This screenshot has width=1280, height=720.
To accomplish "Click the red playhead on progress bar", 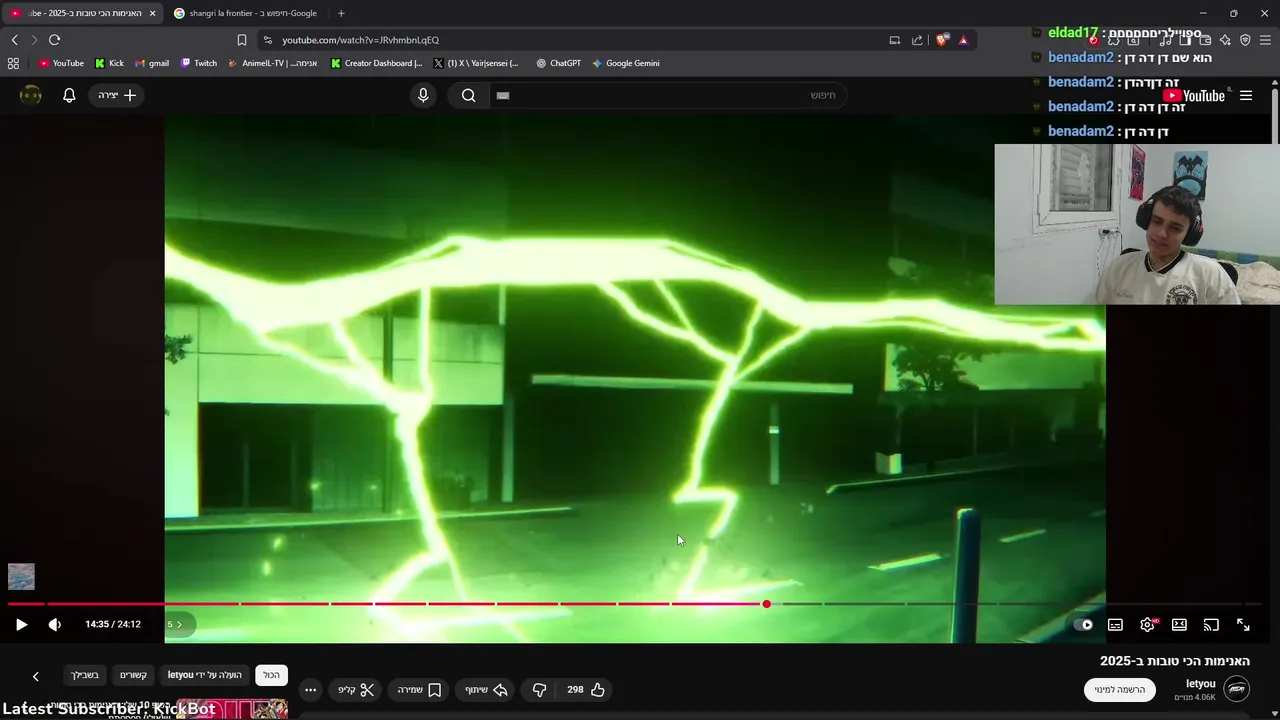I will [x=767, y=604].
